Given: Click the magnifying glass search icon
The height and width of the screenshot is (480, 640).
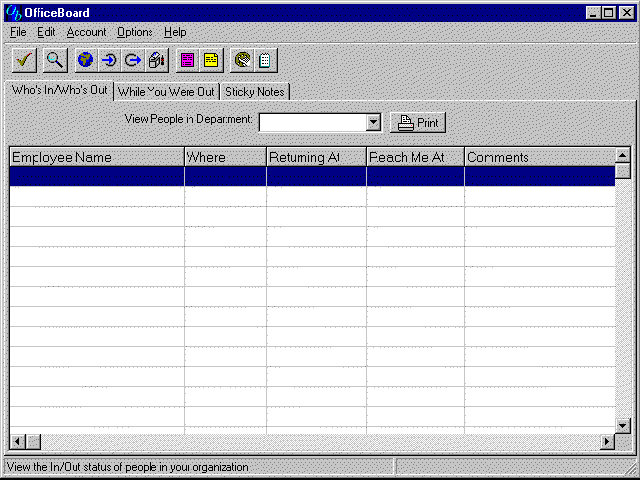Looking at the screenshot, I should [55, 60].
